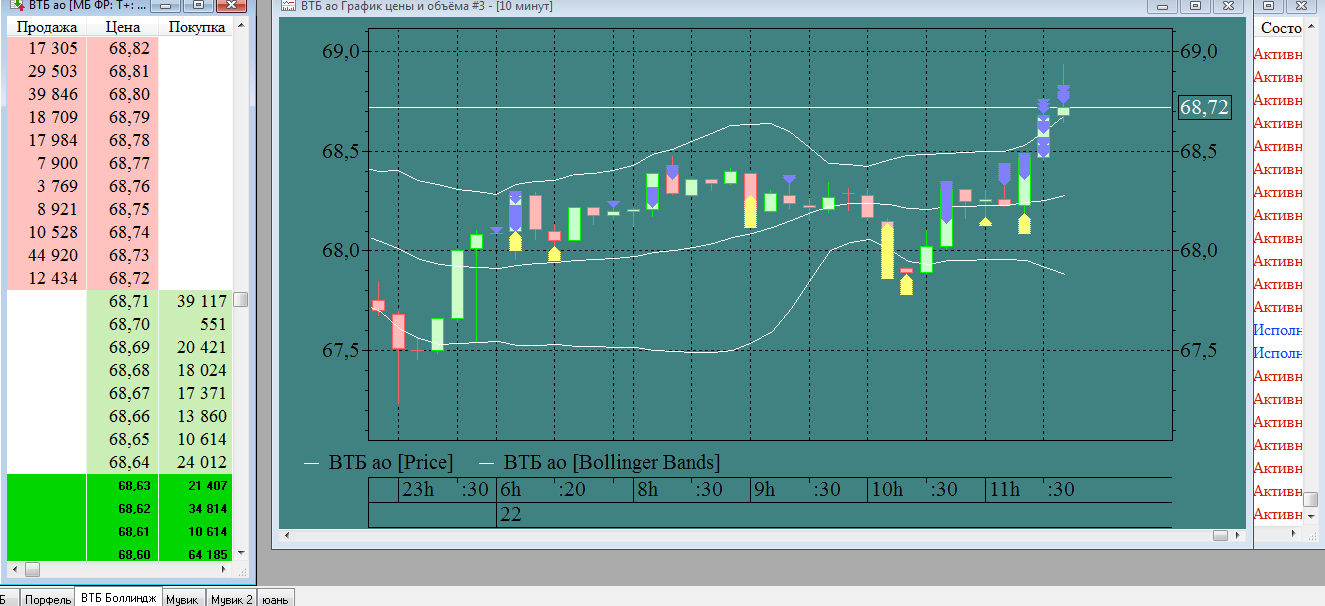1325x606 pixels.
Task: Click buy volume 20 421
Action: (x=196, y=347)
